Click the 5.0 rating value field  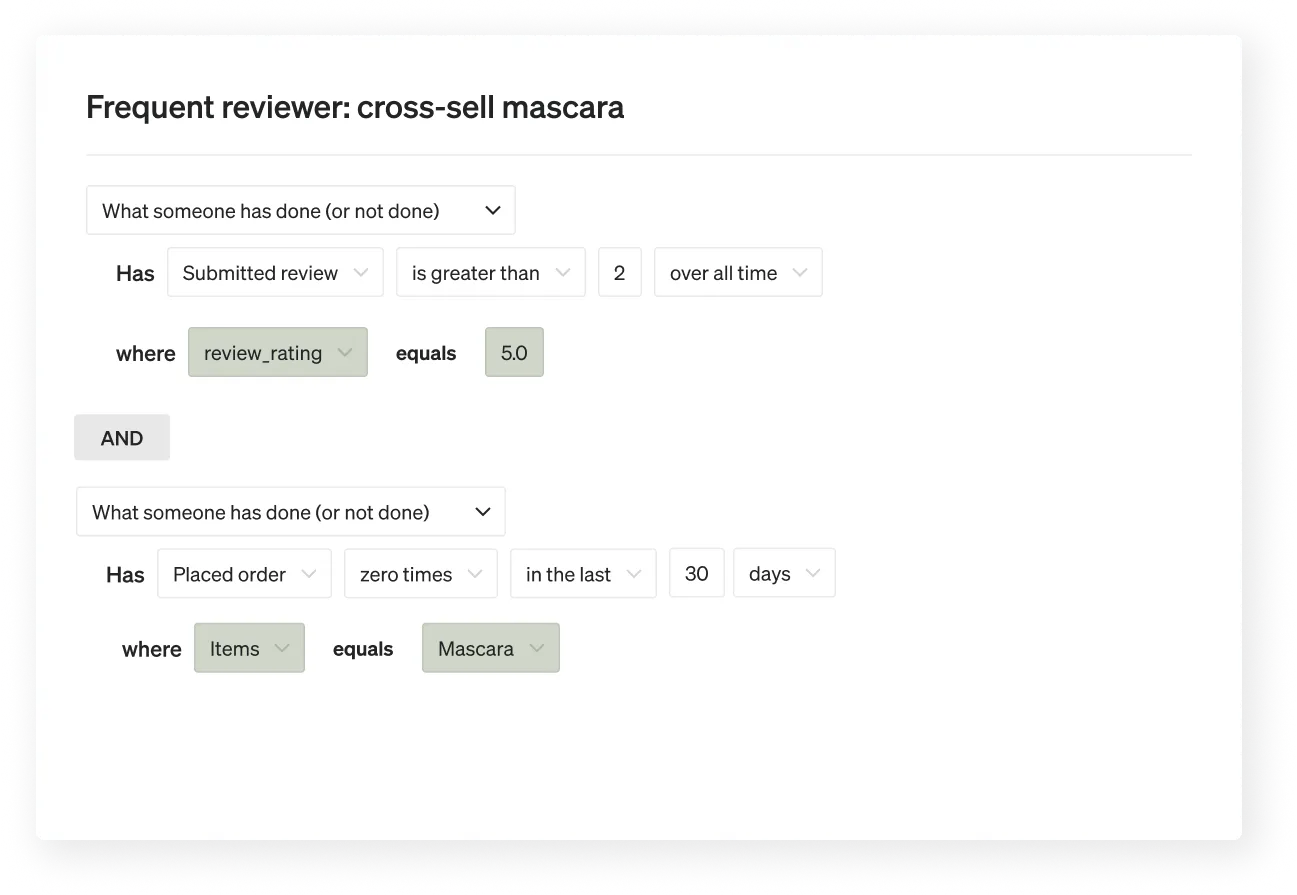pos(514,352)
